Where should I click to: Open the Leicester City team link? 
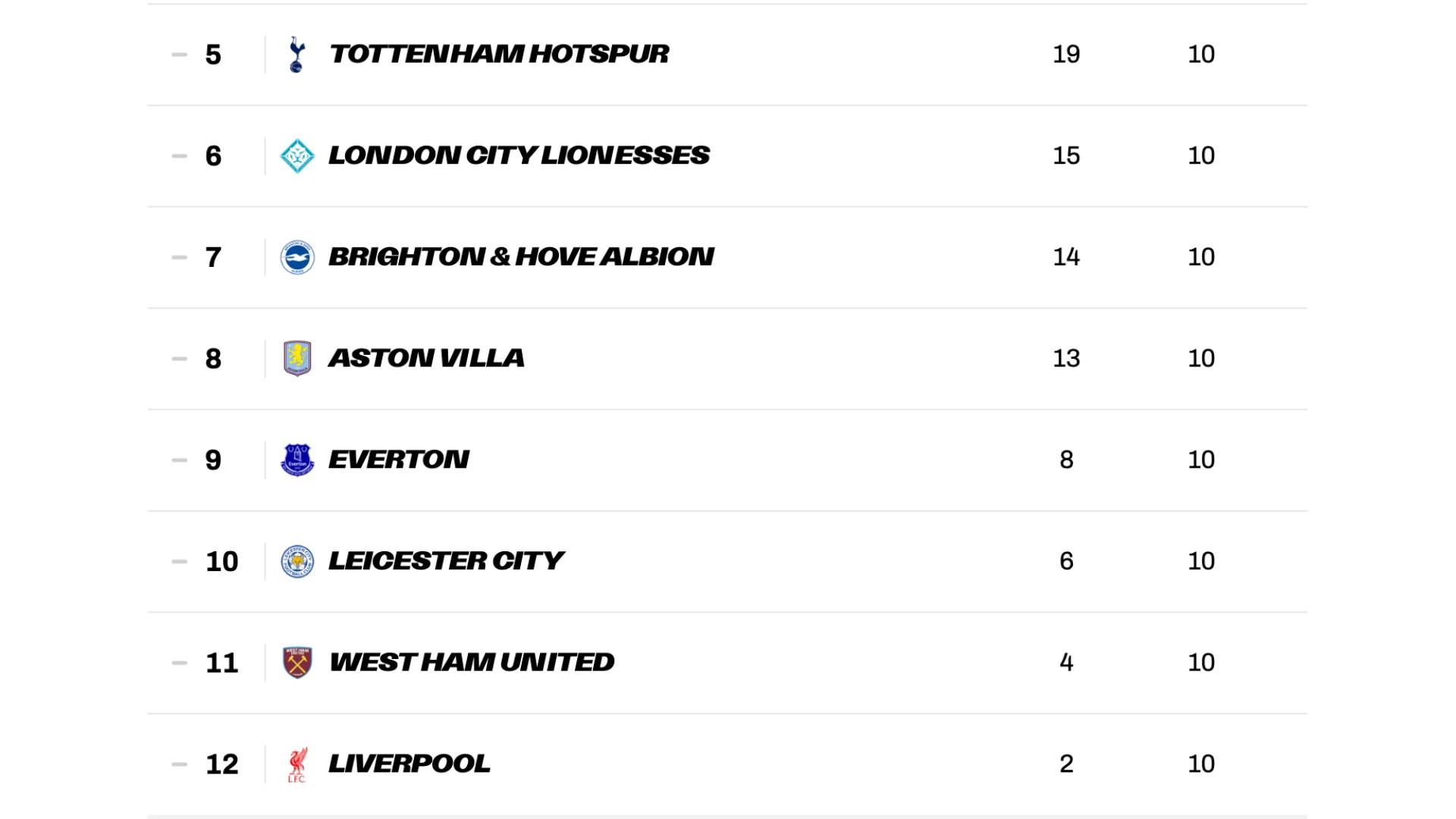[445, 561]
